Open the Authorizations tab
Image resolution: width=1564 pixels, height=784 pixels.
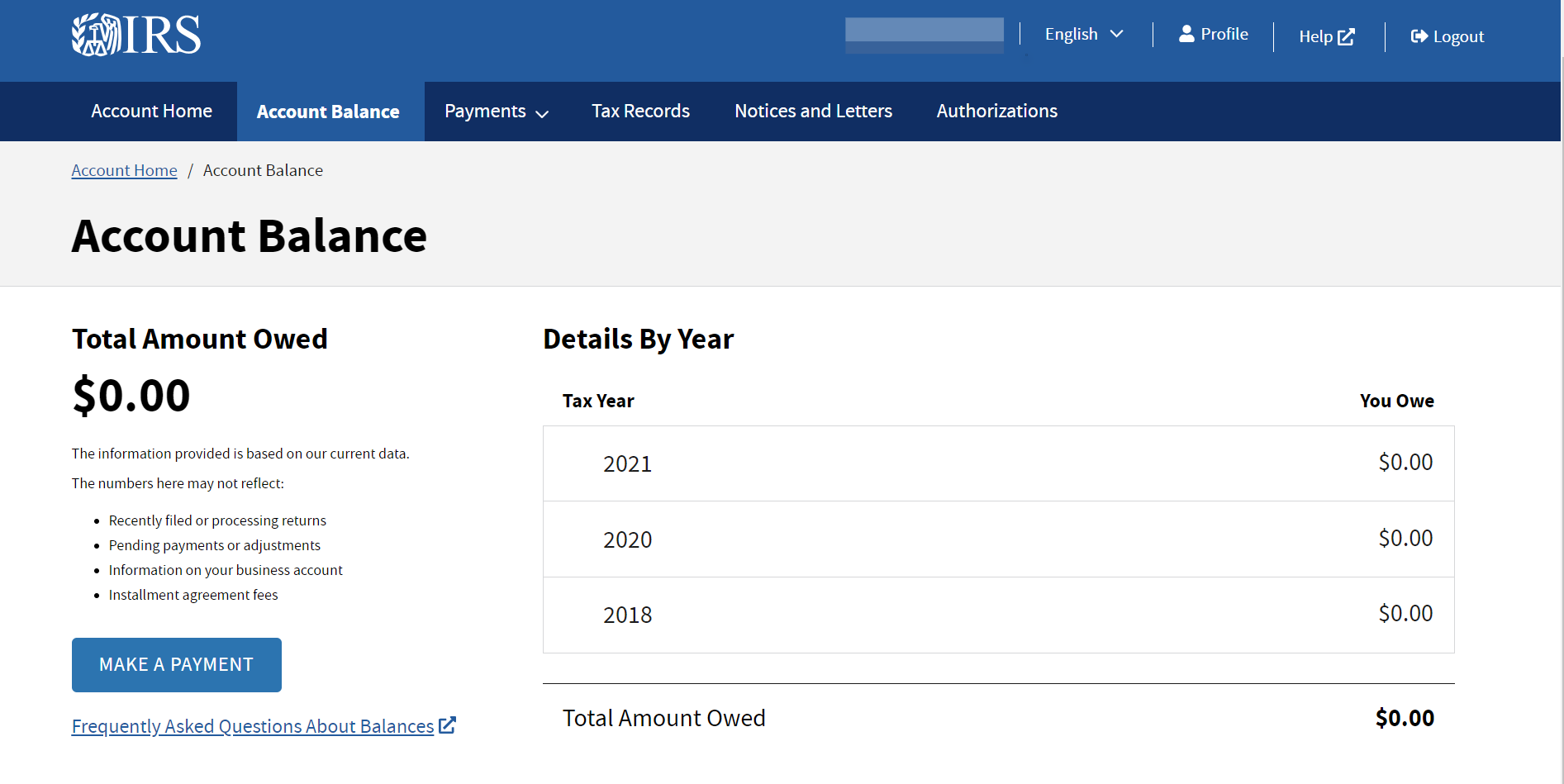tap(997, 112)
